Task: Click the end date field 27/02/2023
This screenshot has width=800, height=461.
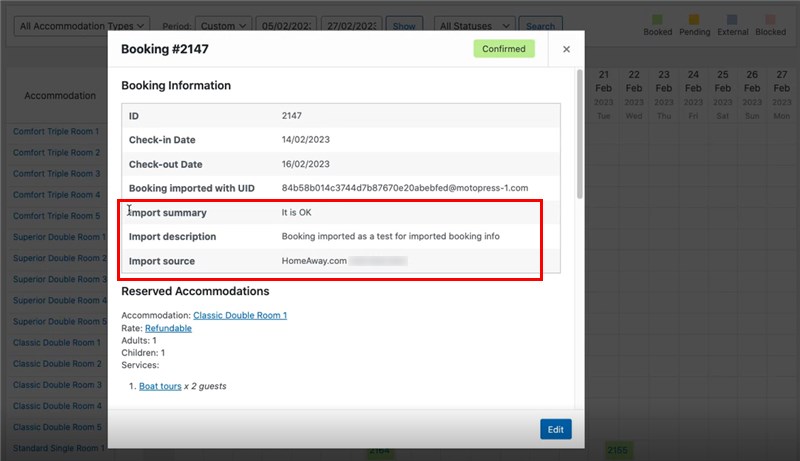Action: pyautogui.click(x=352, y=25)
